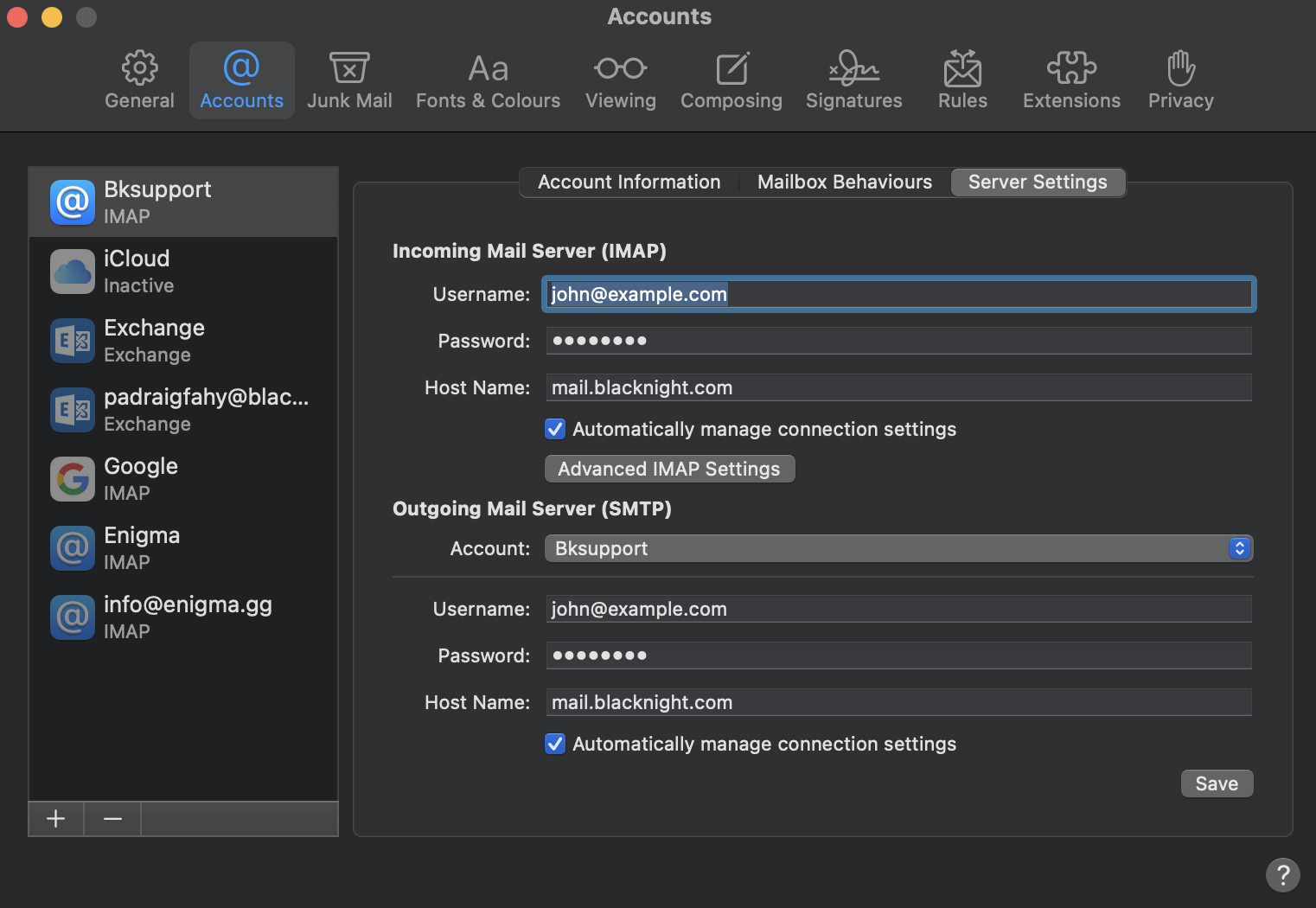Click Advanced IMAP Settings button
The image size is (1316, 908).
click(x=669, y=469)
